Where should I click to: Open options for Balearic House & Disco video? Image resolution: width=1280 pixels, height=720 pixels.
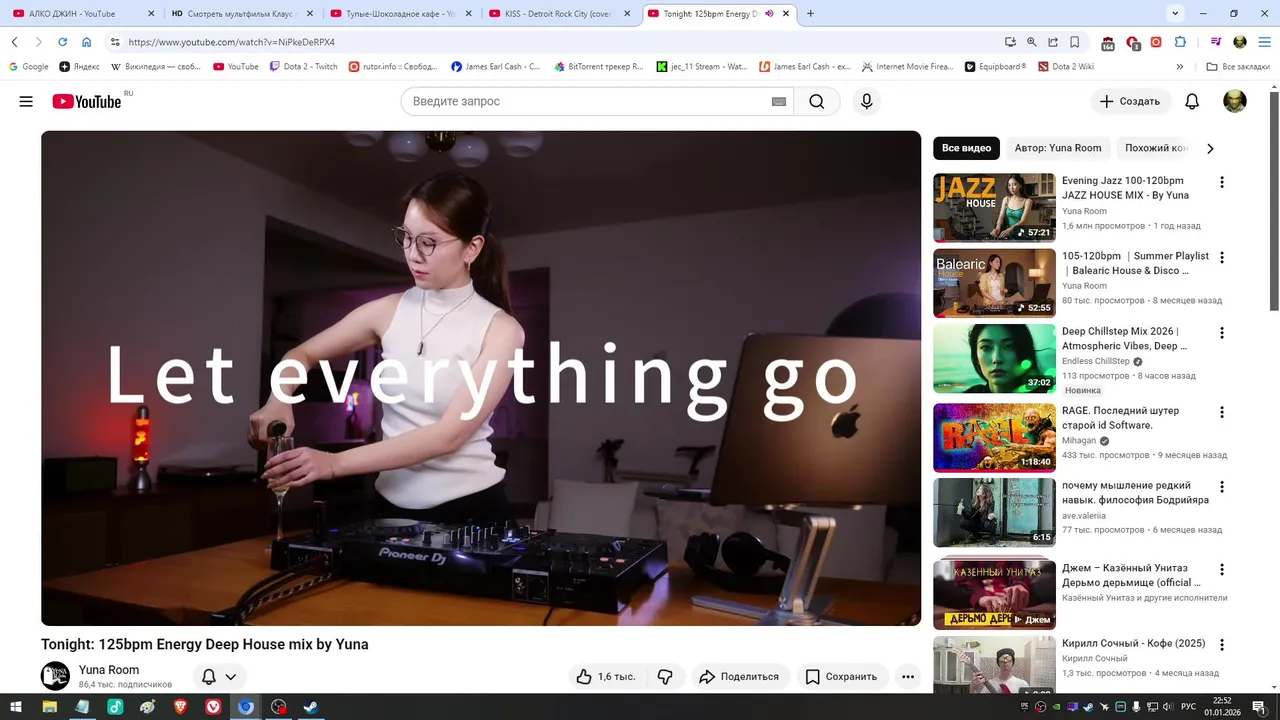coord(1221,257)
